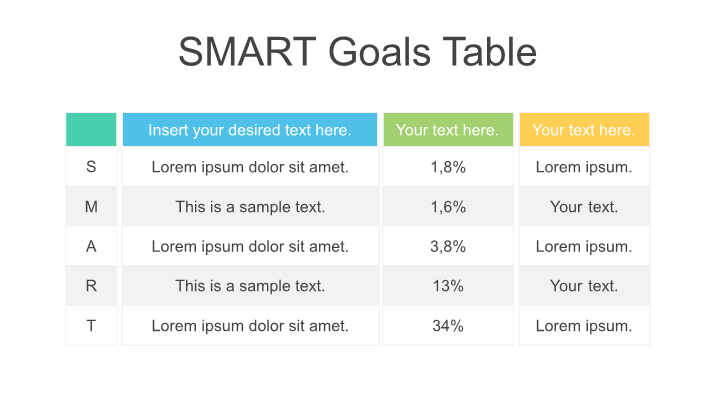
Task: Click the yellow 'Your text here.' header
Action: (583, 130)
